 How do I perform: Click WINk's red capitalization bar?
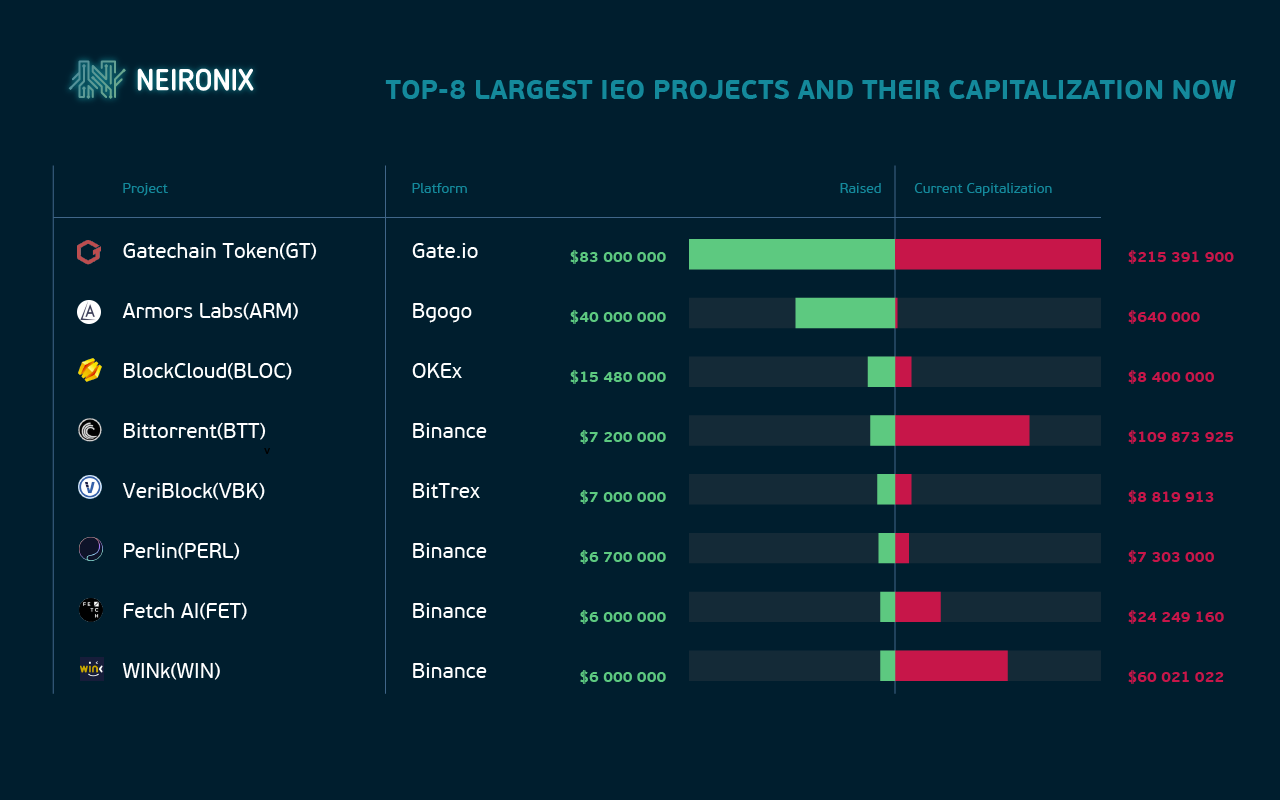[x=951, y=666]
